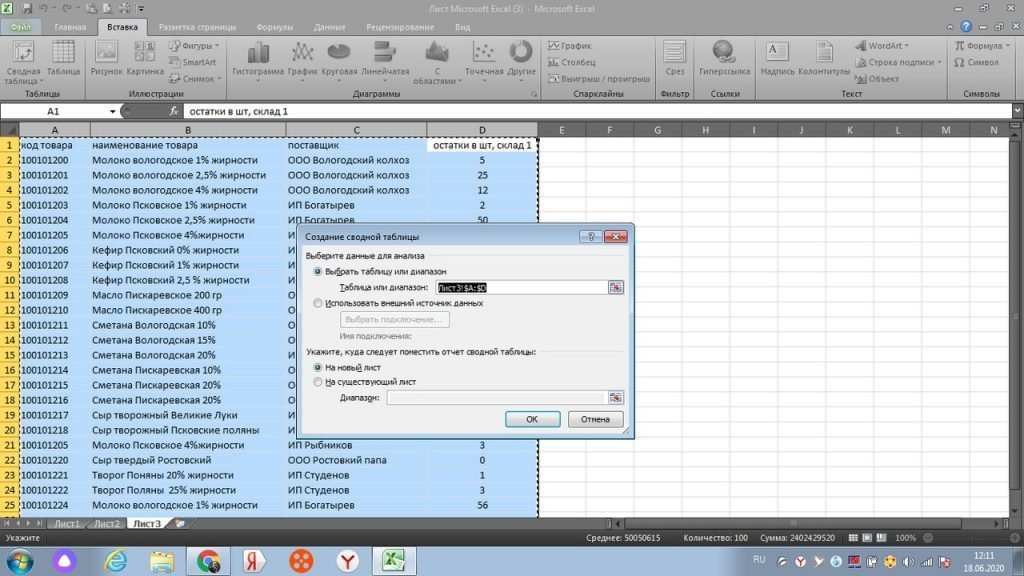Viewport: 1024px width, 576px height.
Task: Switch to the Формулы ribbon tab
Action: pos(275,27)
